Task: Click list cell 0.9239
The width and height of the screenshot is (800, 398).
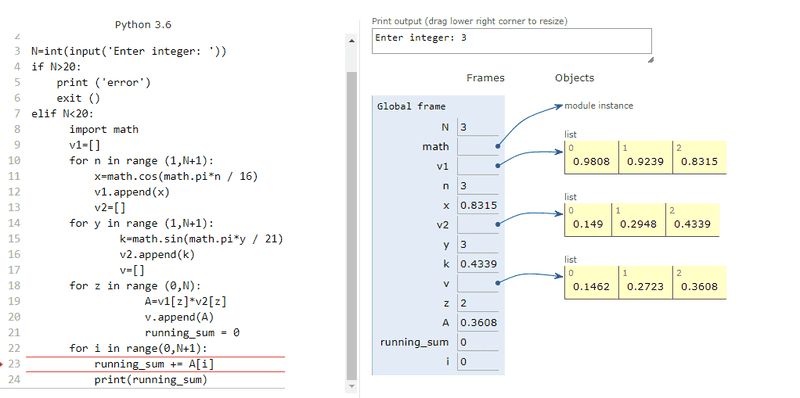Action: coord(645,157)
